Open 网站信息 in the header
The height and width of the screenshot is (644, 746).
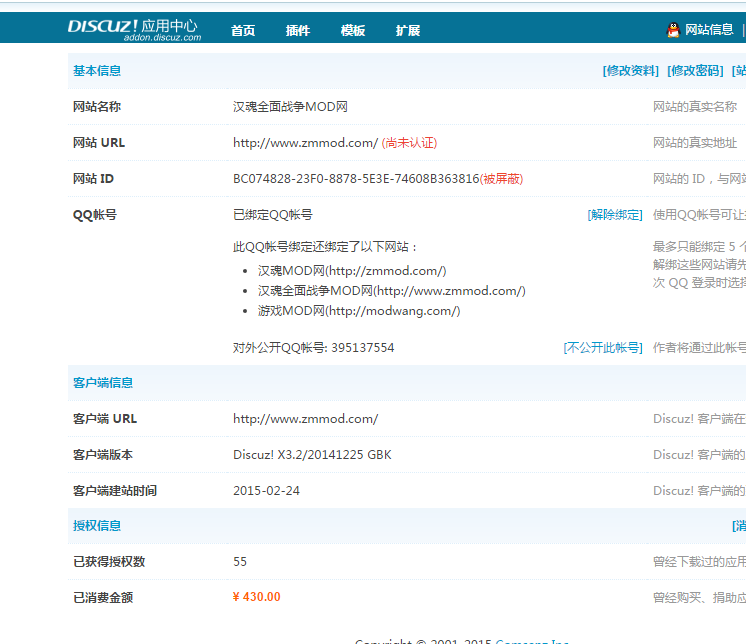pos(709,29)
